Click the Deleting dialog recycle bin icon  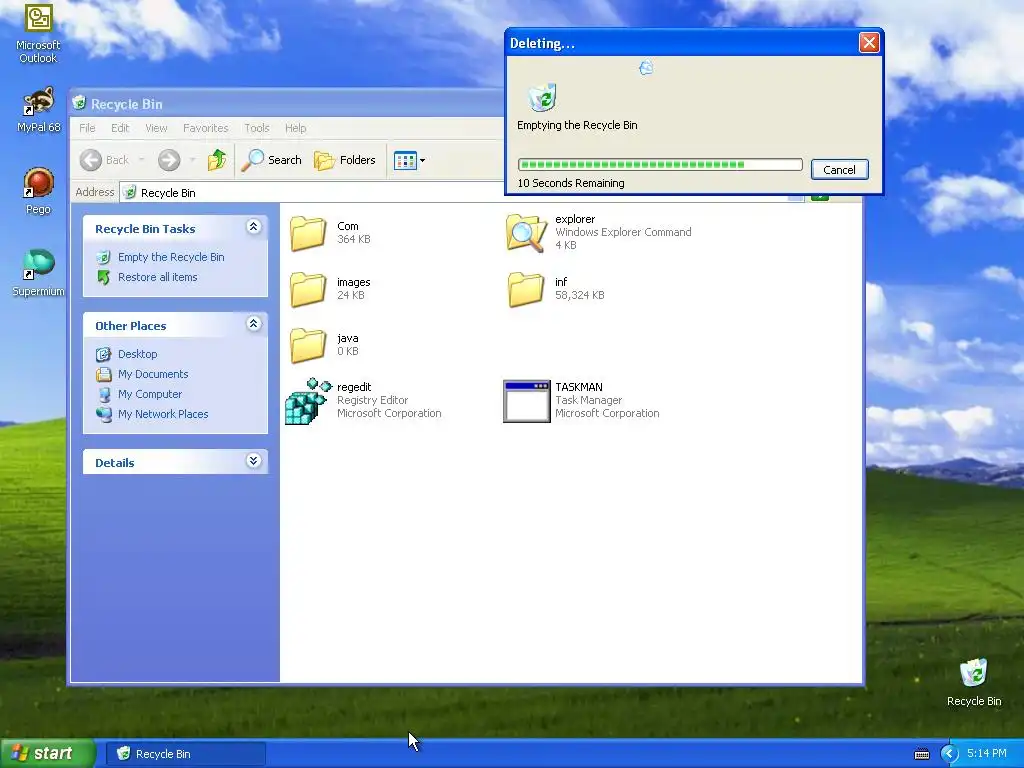pos(542,97)
